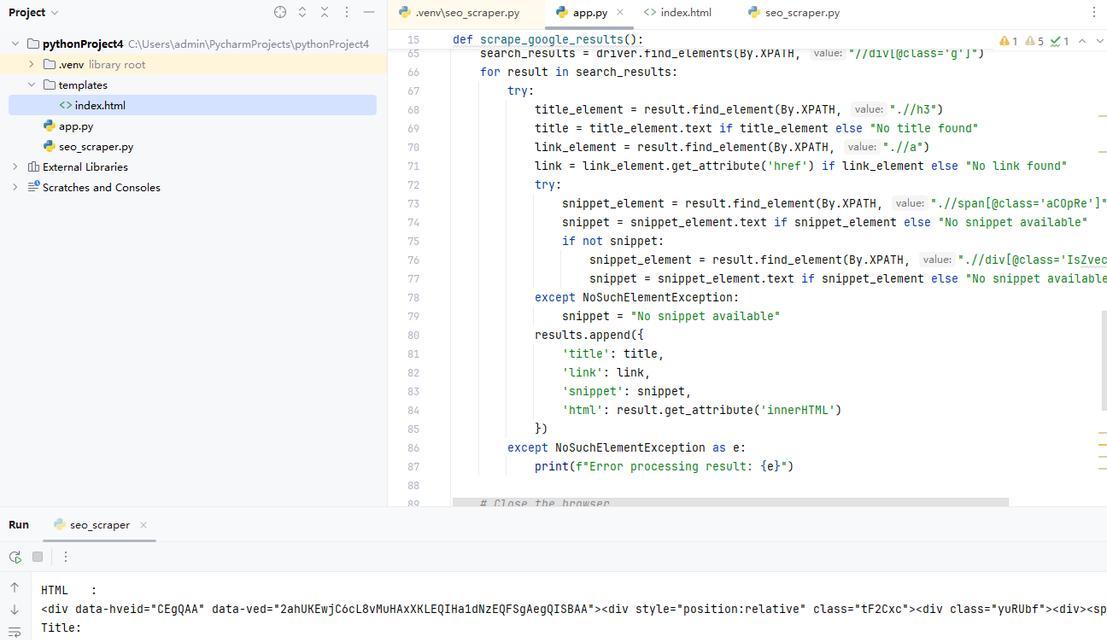Open Project panel options menu
The width and height of the screenshot is (1107, 640).
click(347, 12)
